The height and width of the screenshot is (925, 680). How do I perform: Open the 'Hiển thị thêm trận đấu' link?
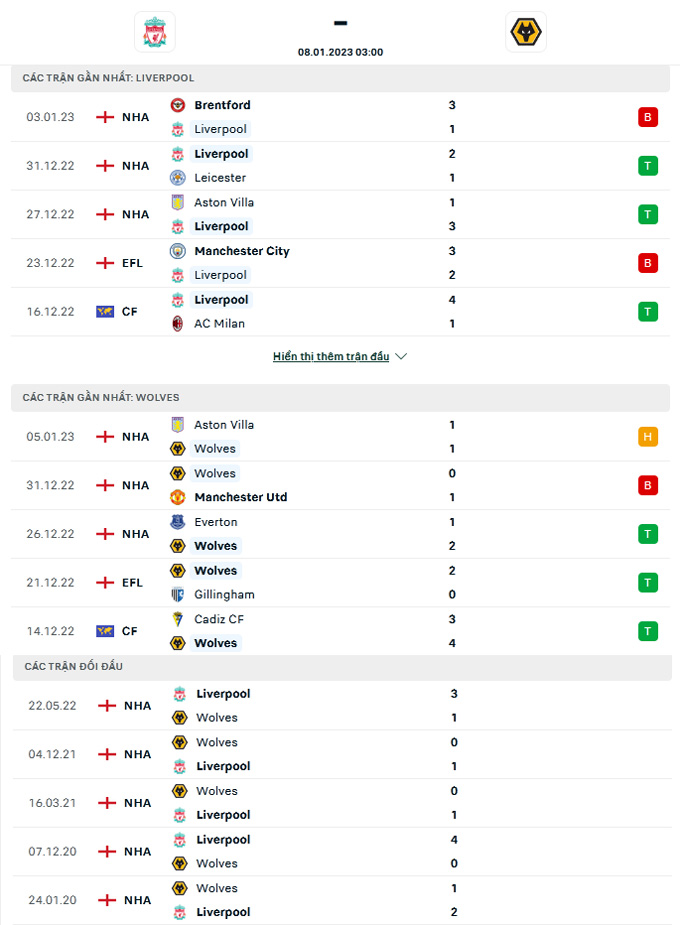331,356
